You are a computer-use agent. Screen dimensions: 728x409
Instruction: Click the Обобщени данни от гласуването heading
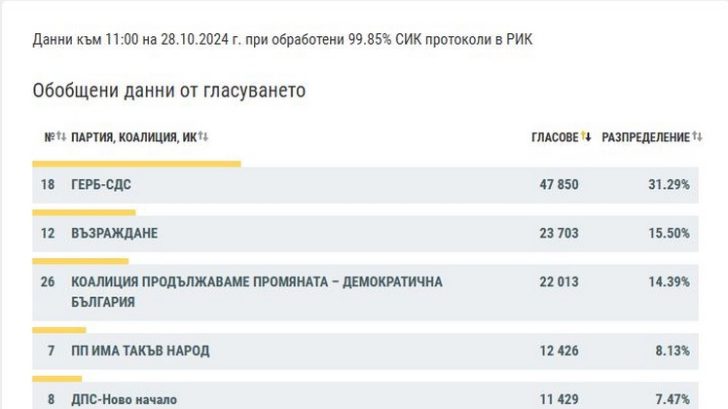(169, 91)
